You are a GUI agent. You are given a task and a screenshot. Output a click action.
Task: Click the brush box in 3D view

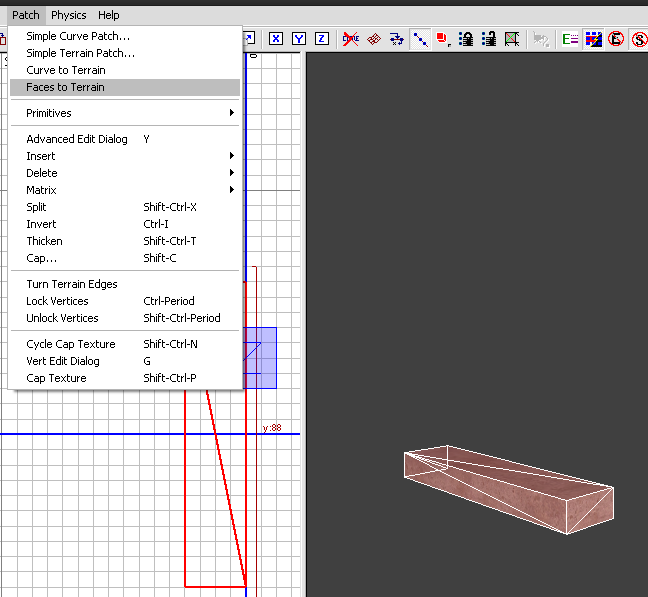pyautogui.click(x=508, y=490)
